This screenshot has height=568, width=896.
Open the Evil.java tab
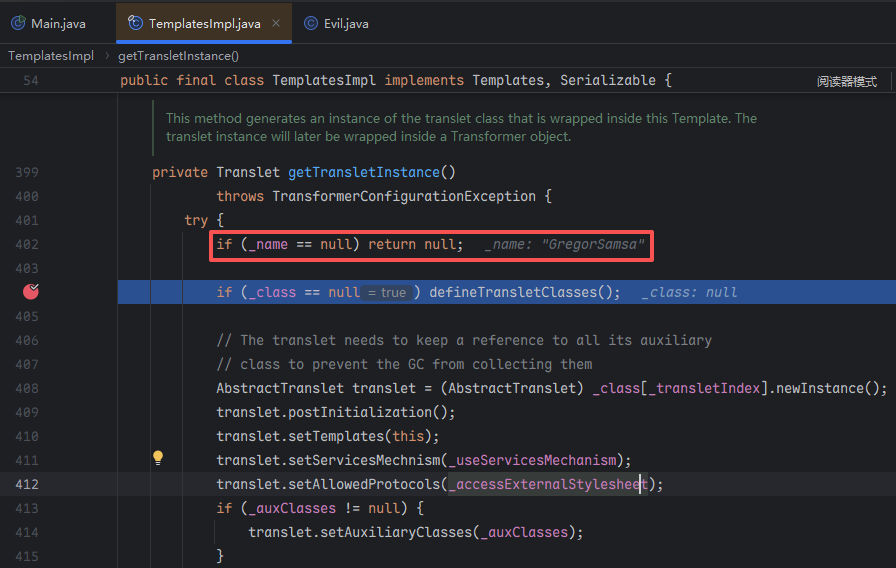tap(346, 23)
